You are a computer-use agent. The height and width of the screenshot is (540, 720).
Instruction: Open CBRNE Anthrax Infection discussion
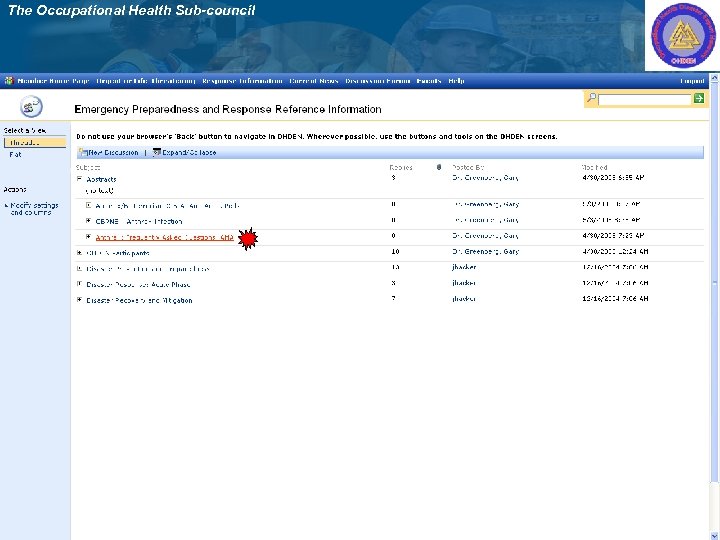(139, 221)
